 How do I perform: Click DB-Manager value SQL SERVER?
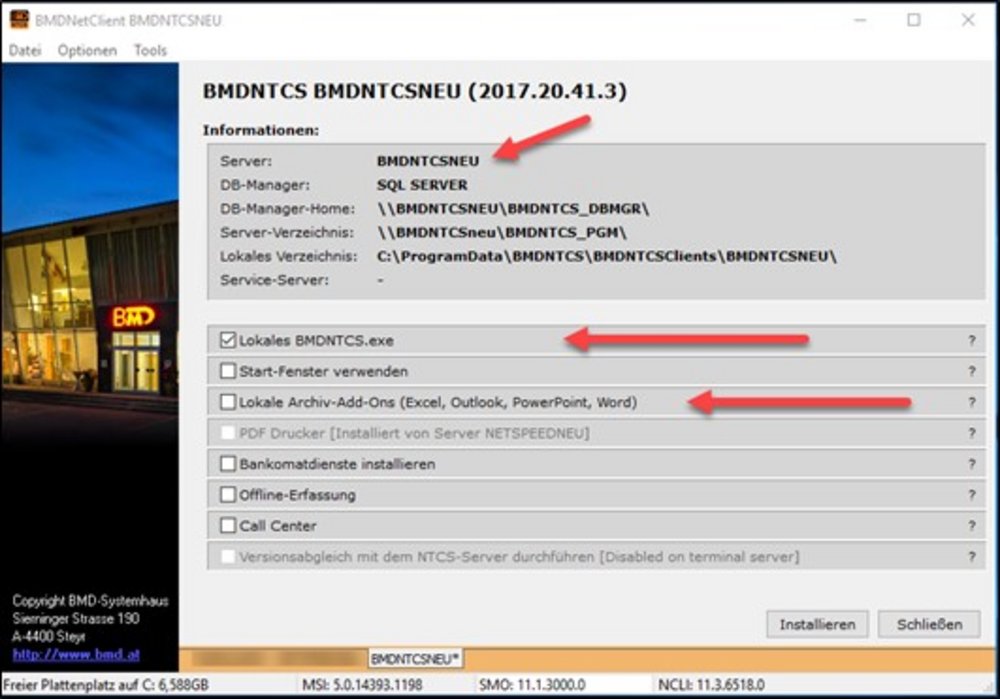click(x=422, y=185)
